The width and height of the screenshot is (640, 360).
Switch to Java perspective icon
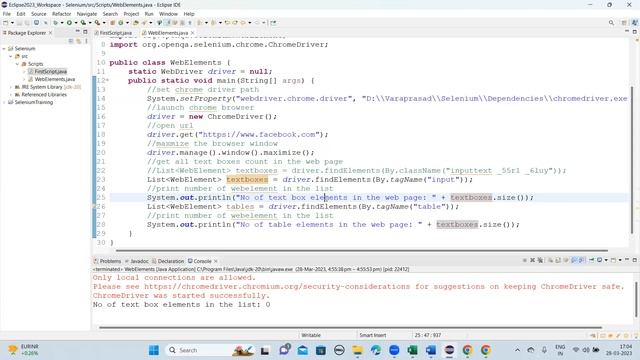click(x=635, y=22)
